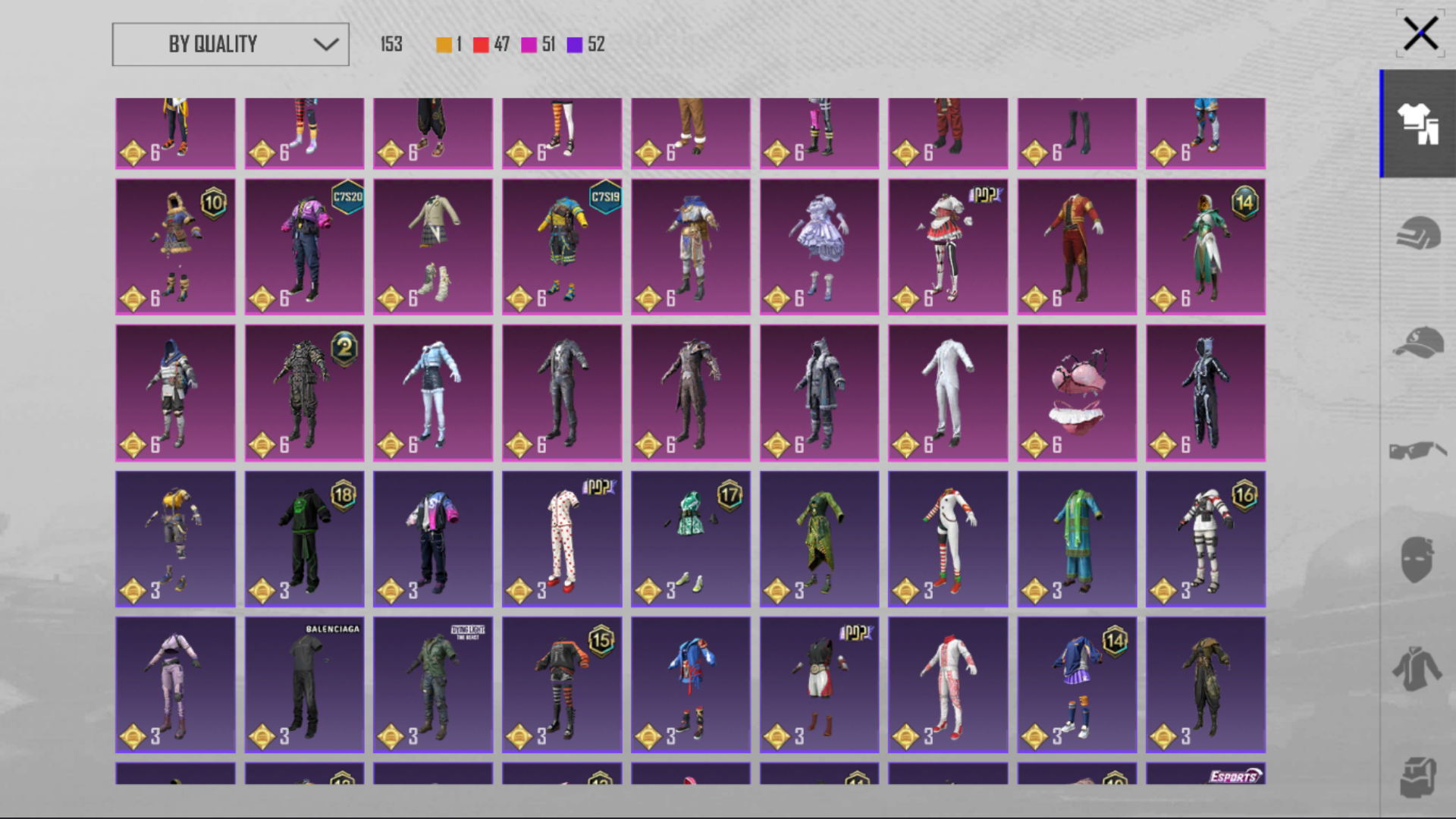Pick the white and pink racing suit
1456x819 pixels.
[948, 685]
